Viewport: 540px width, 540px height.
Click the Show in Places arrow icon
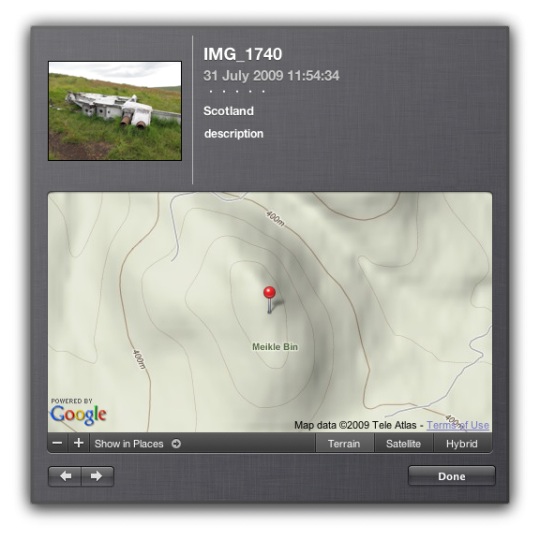point(176,444)
